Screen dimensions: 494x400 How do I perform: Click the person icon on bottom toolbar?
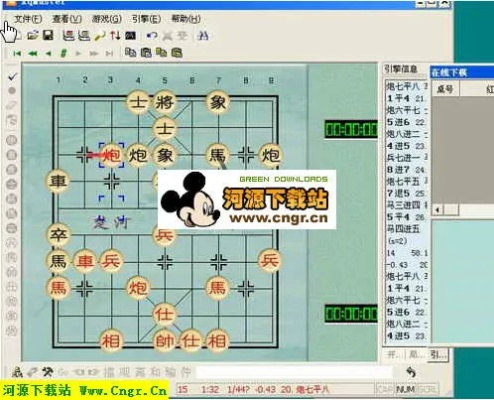coord(17,372)
